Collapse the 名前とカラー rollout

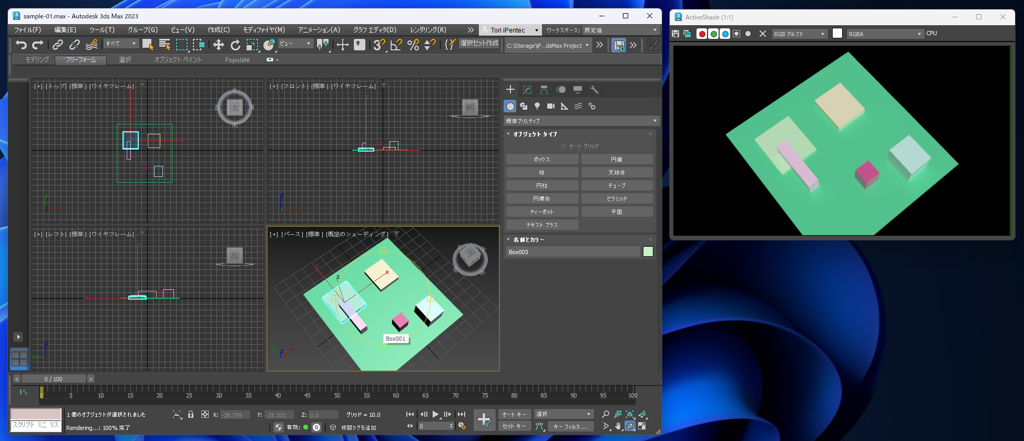click(x=528, y=240)
